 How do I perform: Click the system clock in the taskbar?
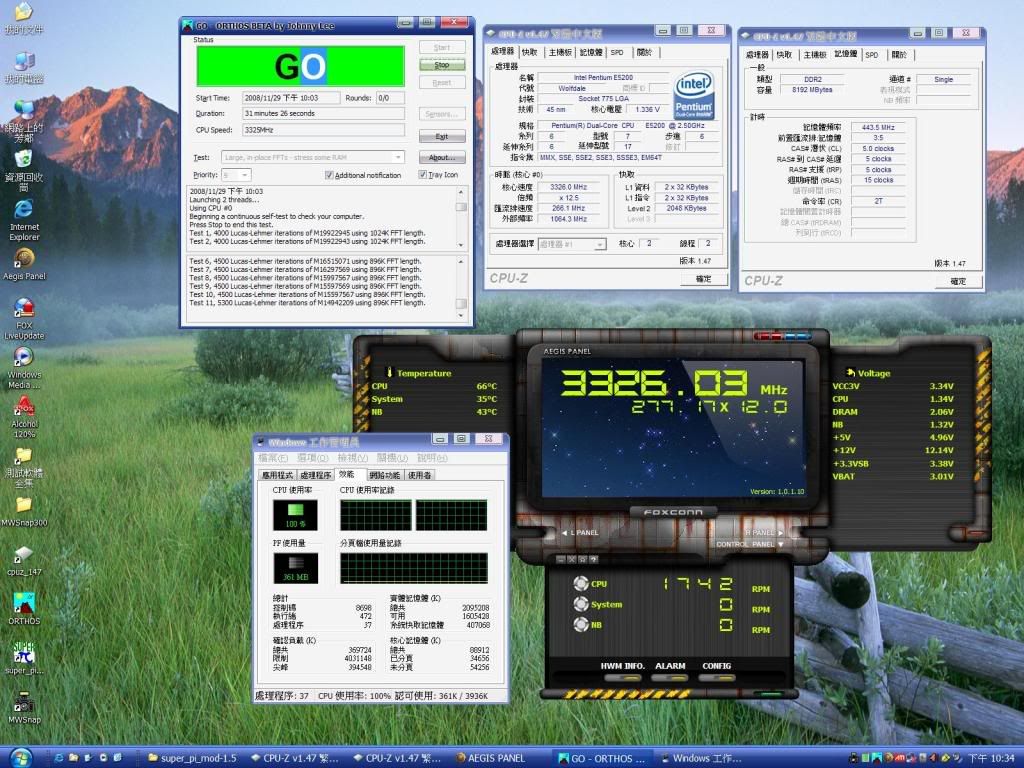(x=991, y=758)
